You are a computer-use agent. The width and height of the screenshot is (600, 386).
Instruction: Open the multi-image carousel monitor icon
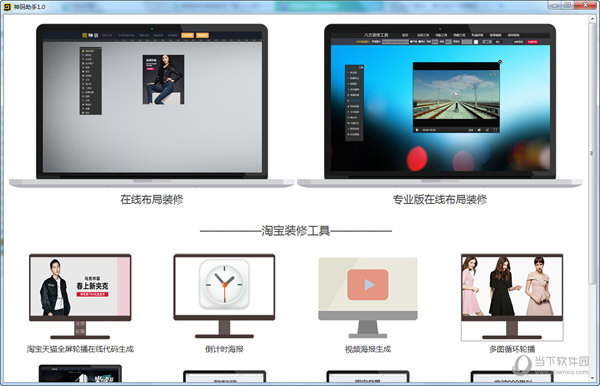coord(512,297)
